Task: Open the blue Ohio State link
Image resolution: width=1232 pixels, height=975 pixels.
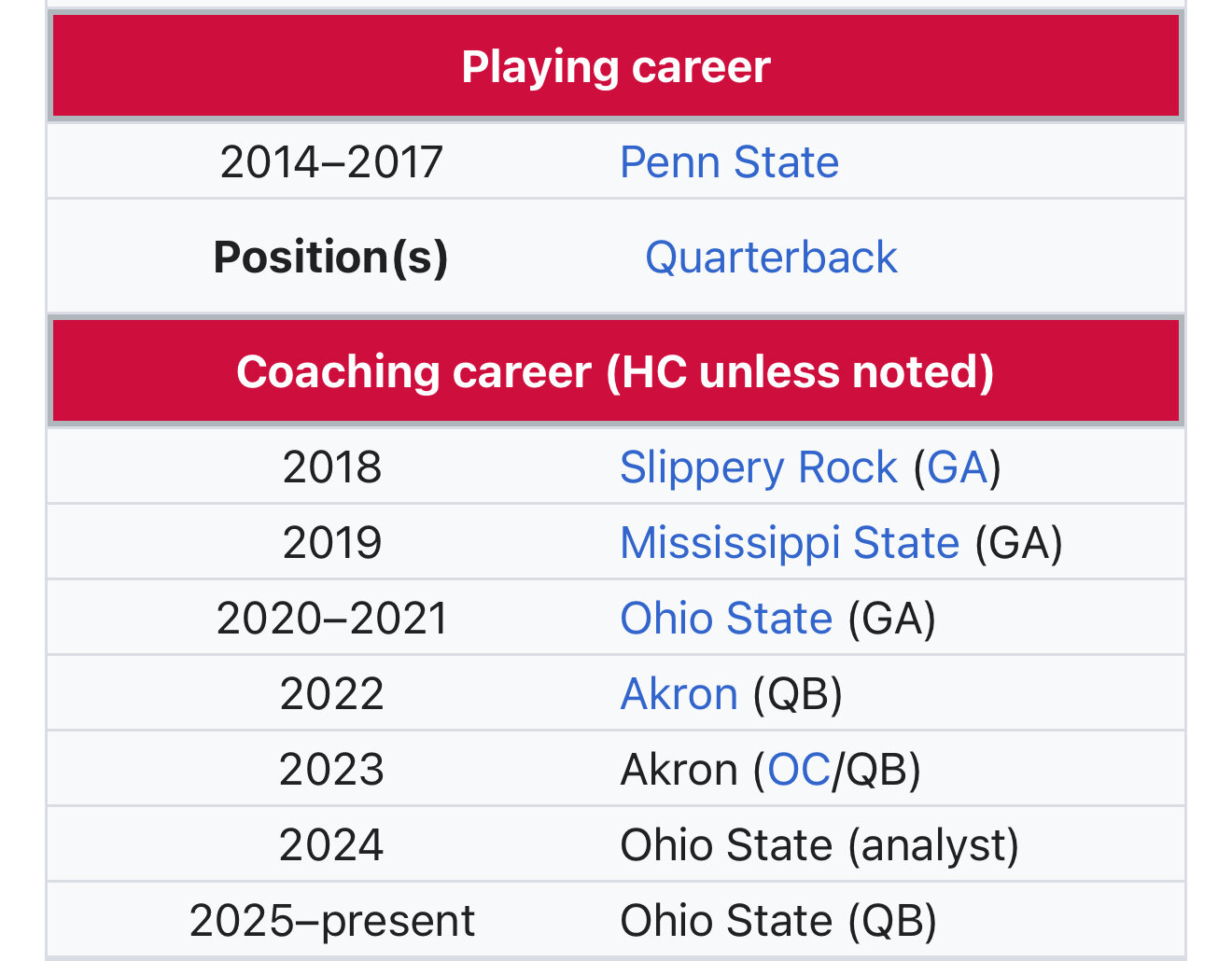Action: [726, 619]
